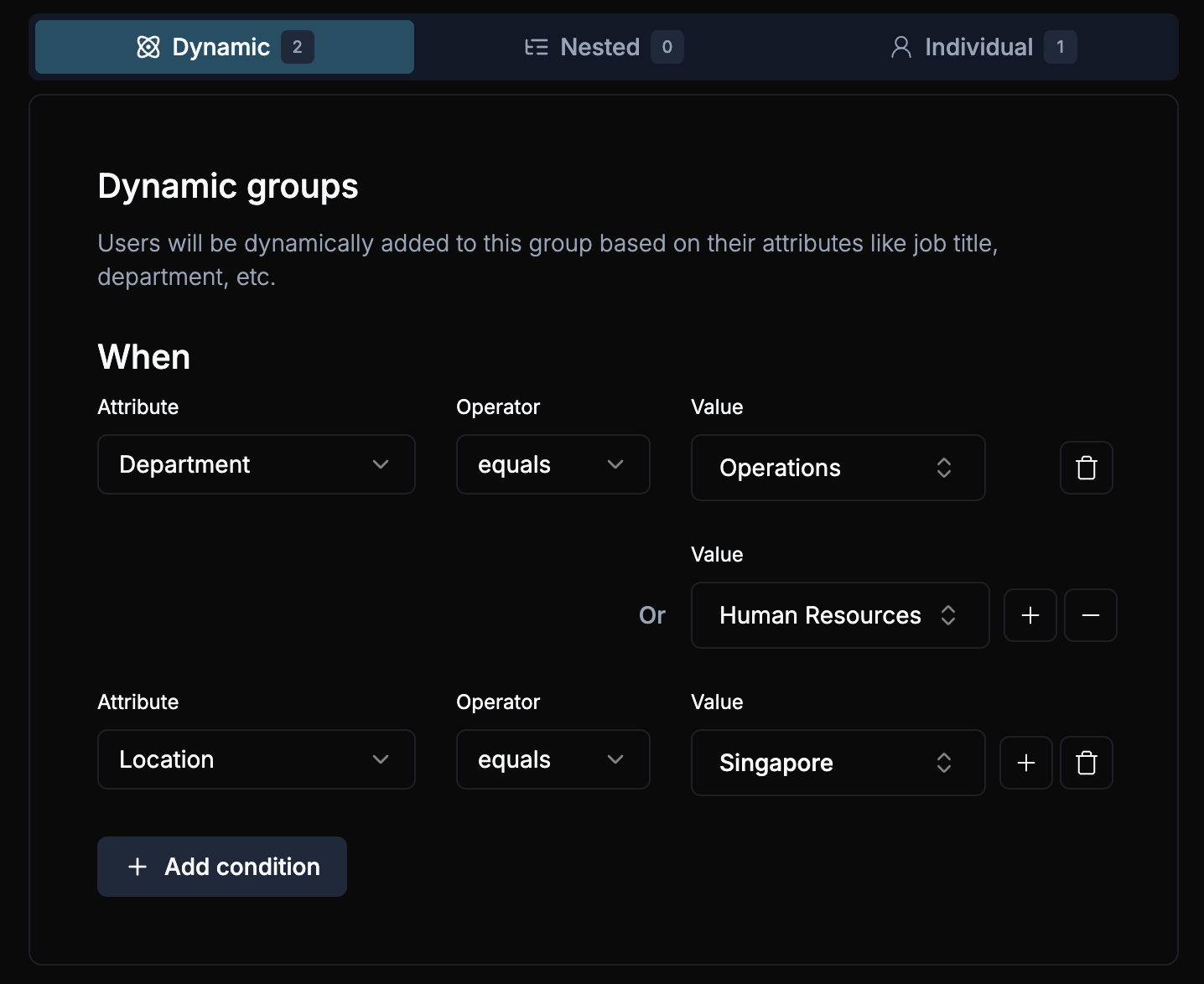This screenshot has width=1204, height=984.
Task: Open the Location attribute dropdown
Action: (x=381, y=759)
